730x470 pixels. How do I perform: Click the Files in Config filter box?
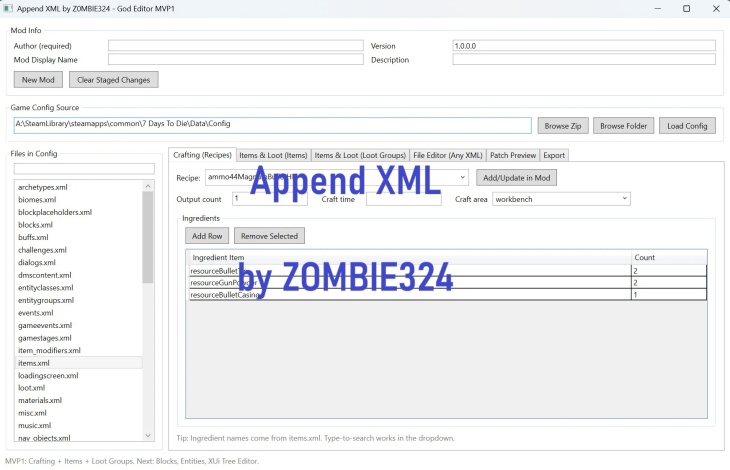point(84,168)
